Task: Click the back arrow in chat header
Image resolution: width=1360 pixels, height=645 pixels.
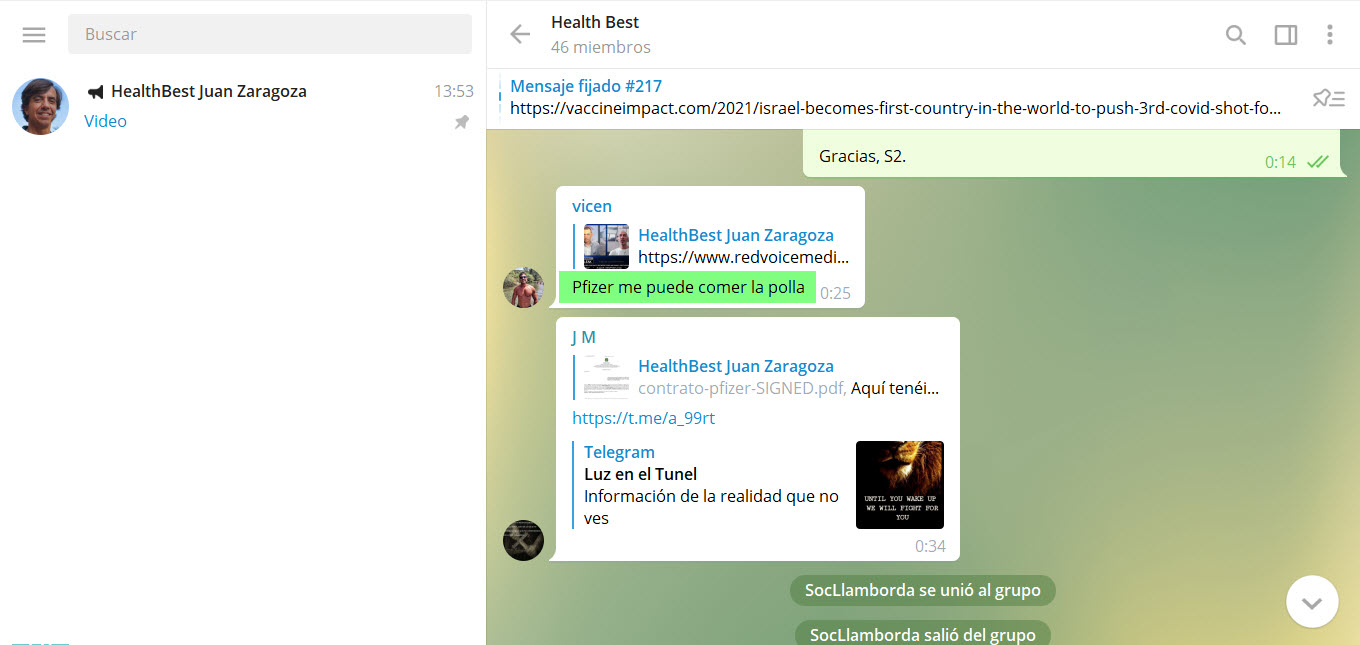Action: tap(520, 34)
